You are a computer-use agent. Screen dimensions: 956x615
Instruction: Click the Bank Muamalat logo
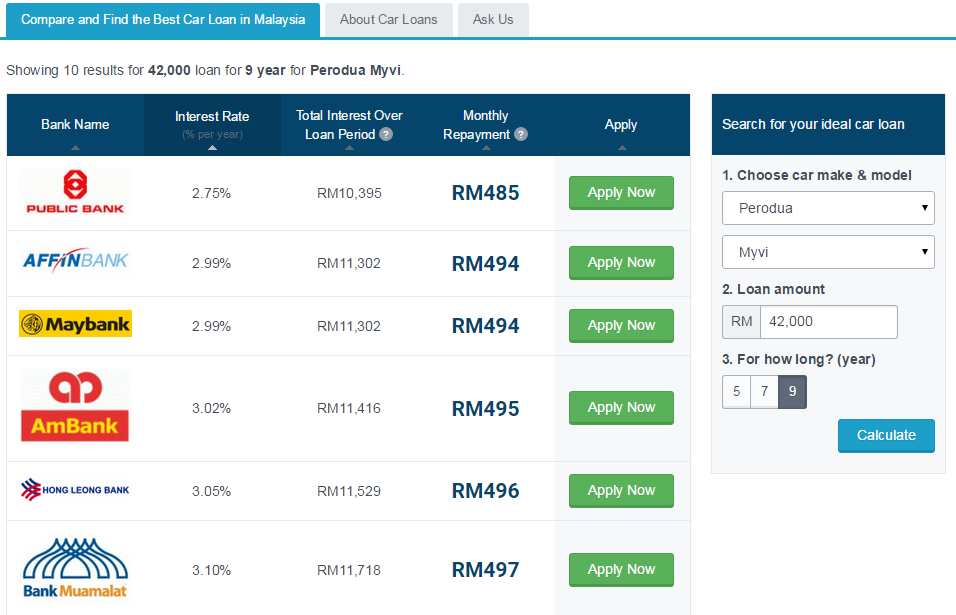pos(75,568)
